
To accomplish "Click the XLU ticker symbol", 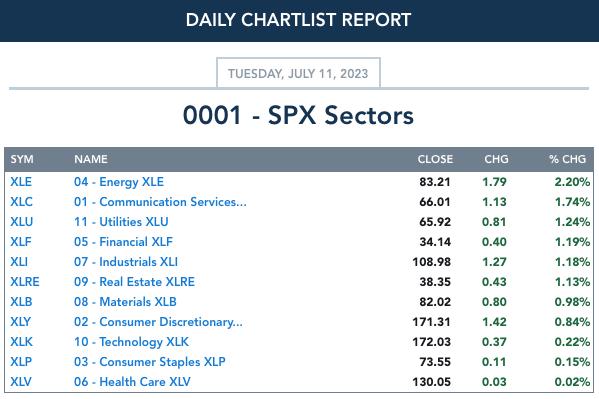I will pyautogui.click(x=22, y=222).
